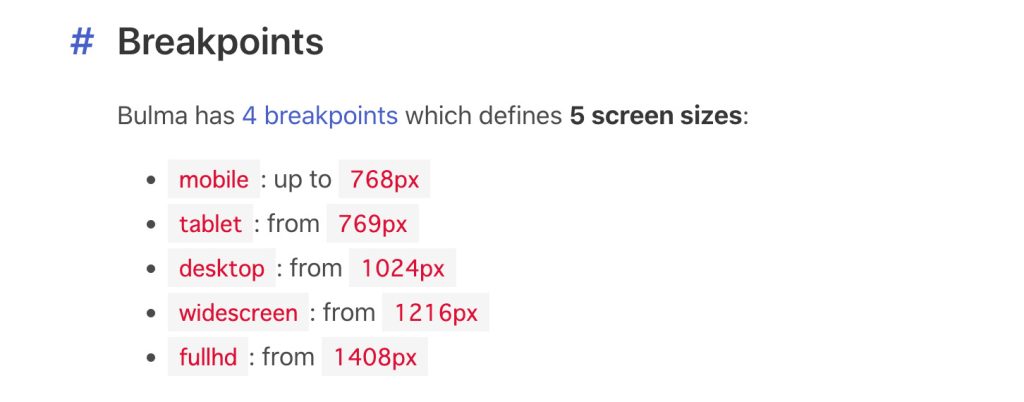Select the "fullhd" code tag
The width and height of the screenshot is (1024, 402).
tap(207, 357)
